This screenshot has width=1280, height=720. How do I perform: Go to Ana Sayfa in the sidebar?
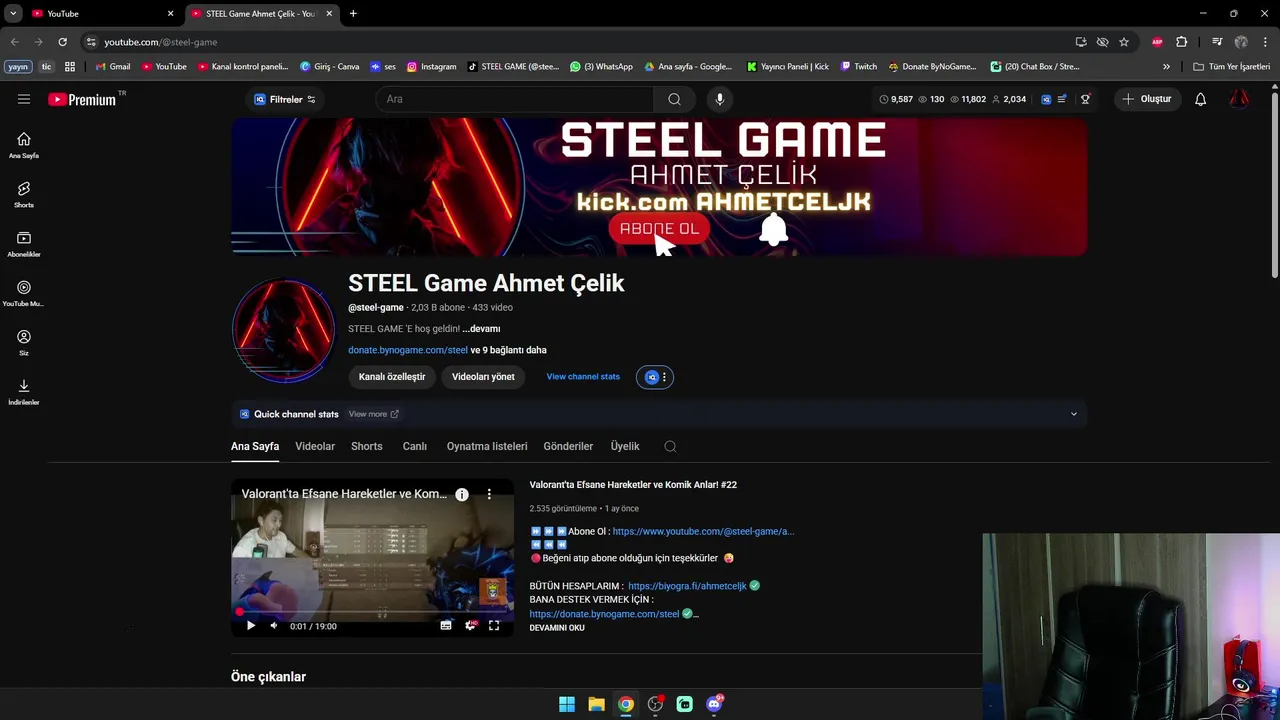(x=24, y=145)
